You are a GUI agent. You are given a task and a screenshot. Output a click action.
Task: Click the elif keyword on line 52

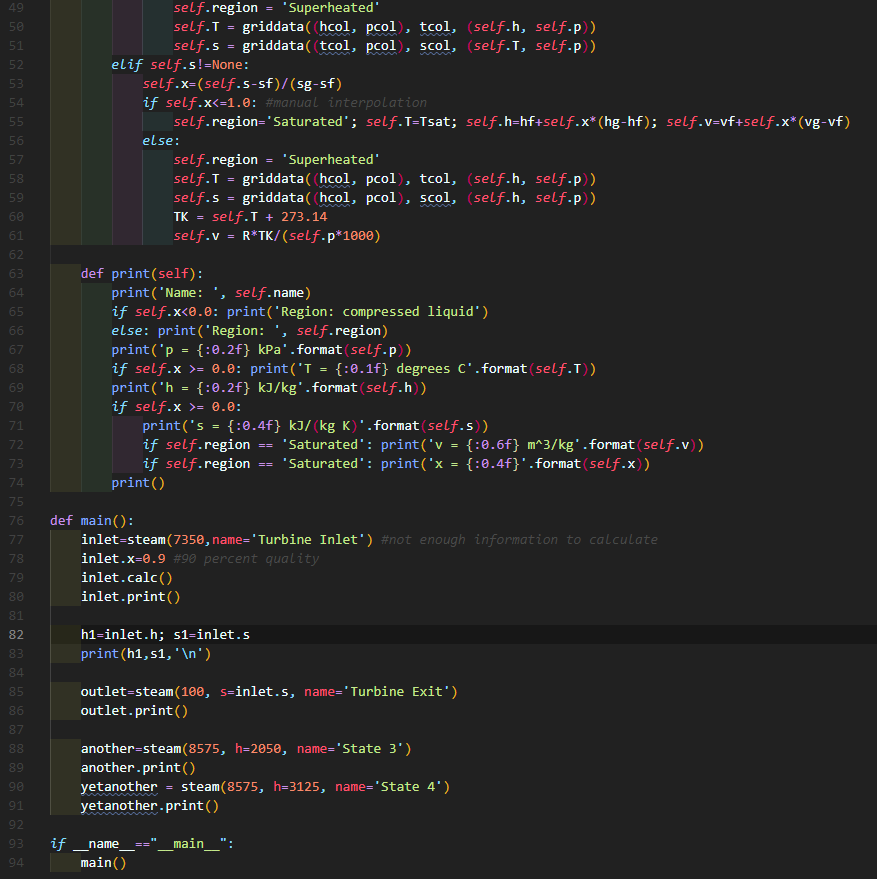pyautogui.click(x=128, y=63)
